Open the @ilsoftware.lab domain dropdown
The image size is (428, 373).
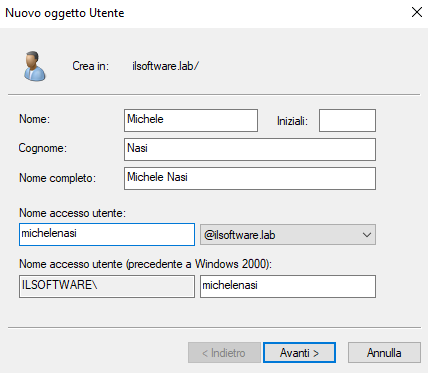288,235
